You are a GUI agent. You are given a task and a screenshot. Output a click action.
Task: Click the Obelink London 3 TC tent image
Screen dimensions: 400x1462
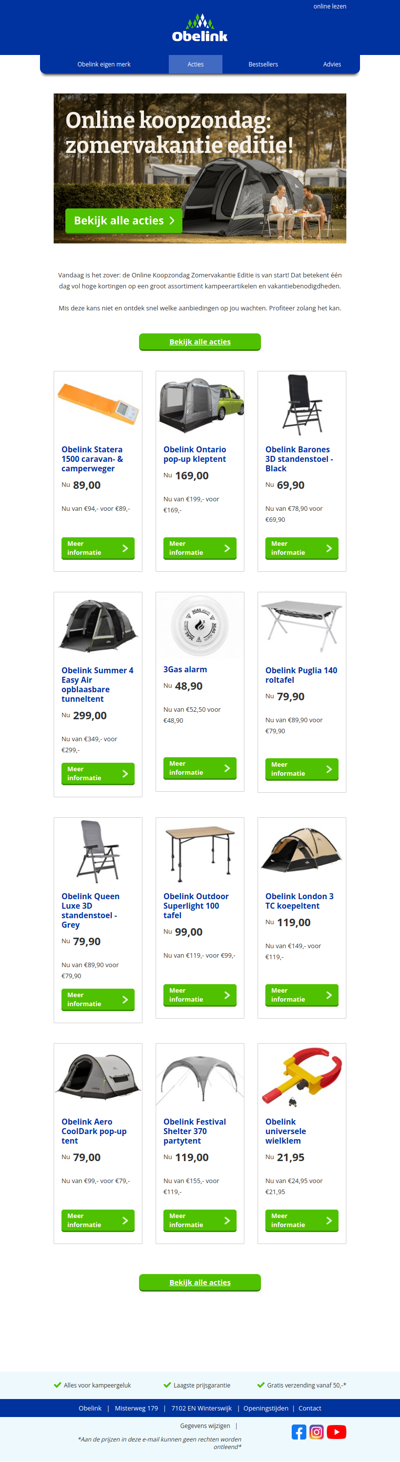pyautogui.click(x=302, y=850)
